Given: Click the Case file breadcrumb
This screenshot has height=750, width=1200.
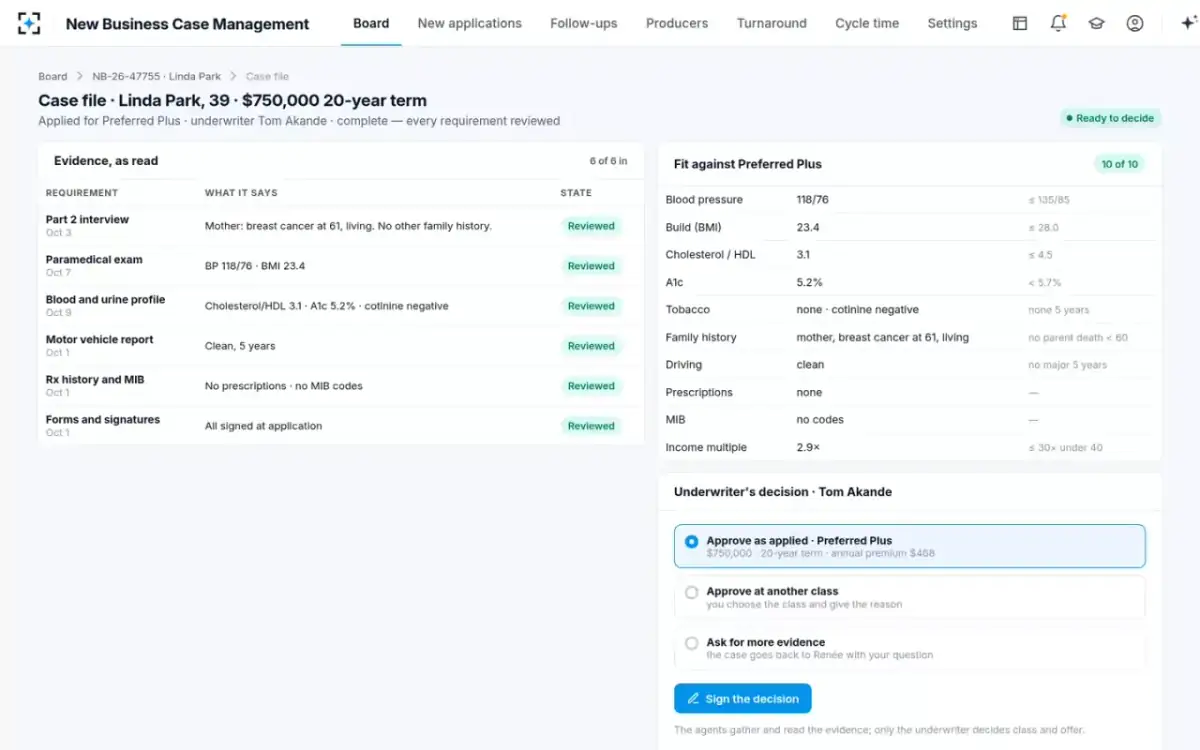Looking at the screenshot, I should tap(267, 76).
